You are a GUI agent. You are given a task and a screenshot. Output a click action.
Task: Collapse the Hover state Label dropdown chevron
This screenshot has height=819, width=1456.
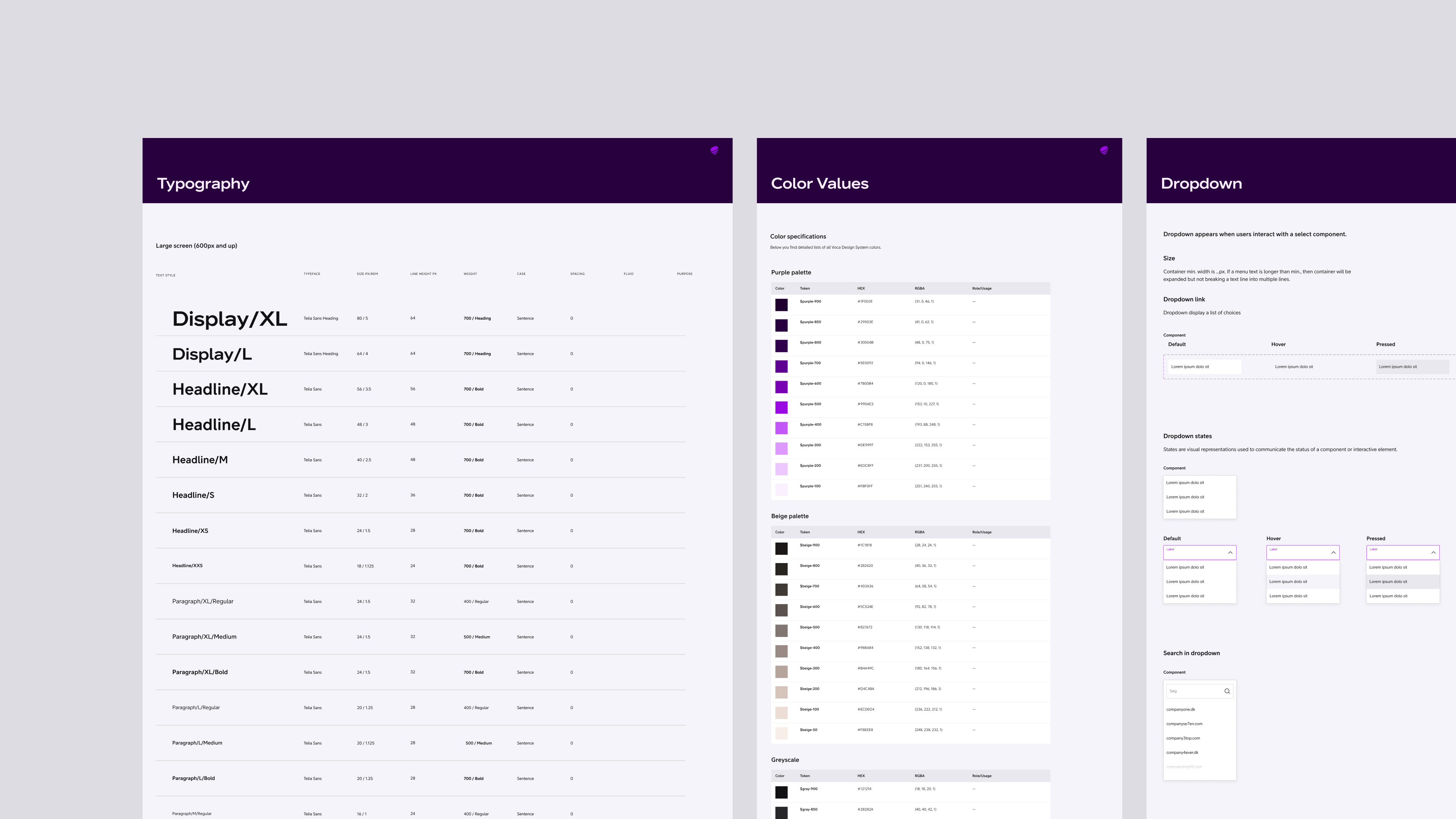1334,552
